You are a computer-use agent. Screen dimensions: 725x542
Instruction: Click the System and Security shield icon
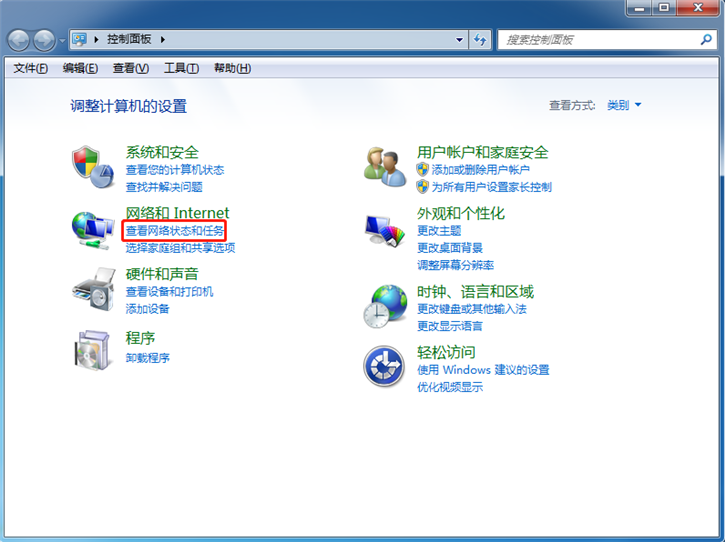click(93, 167)
